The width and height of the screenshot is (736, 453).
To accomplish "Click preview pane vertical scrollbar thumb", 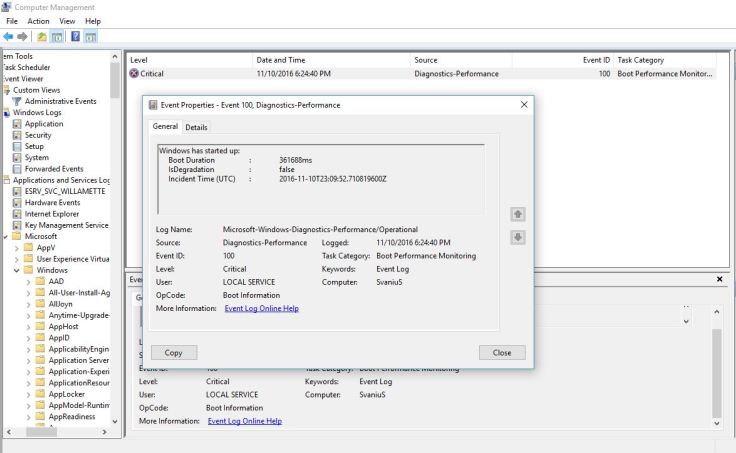I will (x=716, y=373).
